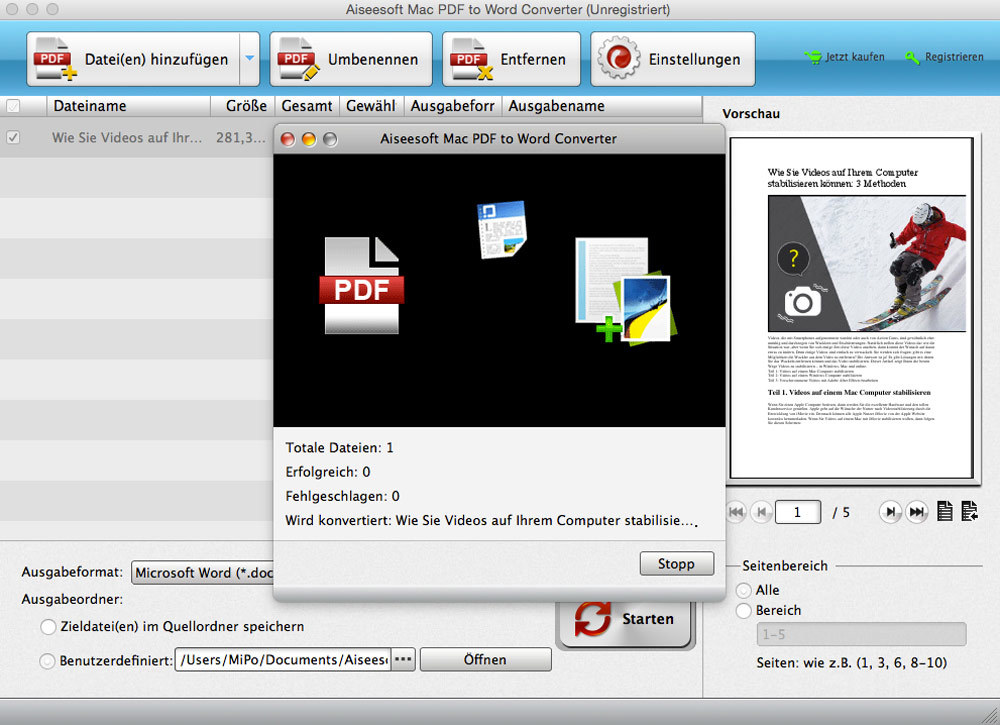Image resolution: width=1000 pixels, height=725 pixels.
Task: Click the 'Erfolgreich: 0' text
Action: click(x=328, y=472)
